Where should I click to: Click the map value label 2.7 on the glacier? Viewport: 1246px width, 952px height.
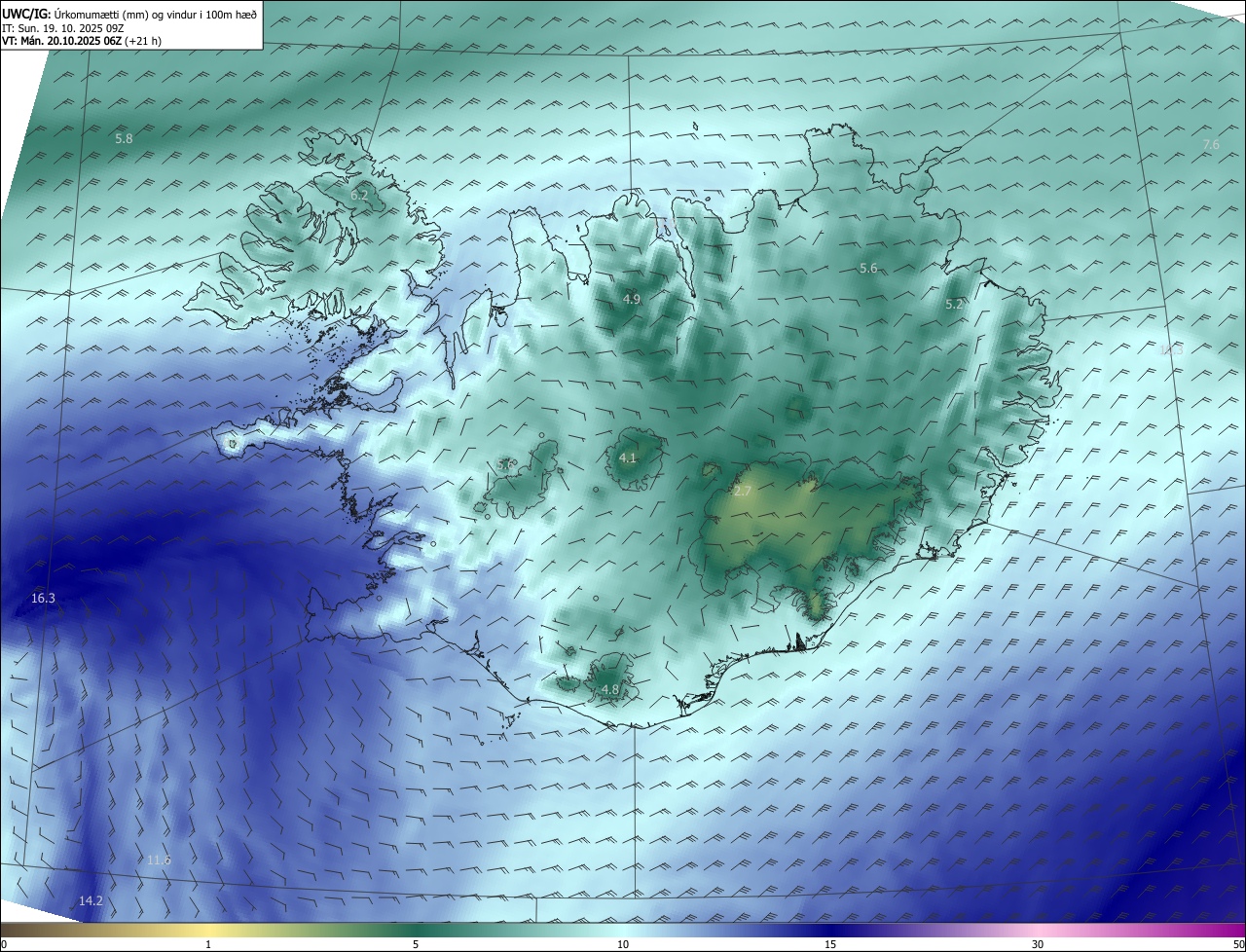(x=742, y=491)
